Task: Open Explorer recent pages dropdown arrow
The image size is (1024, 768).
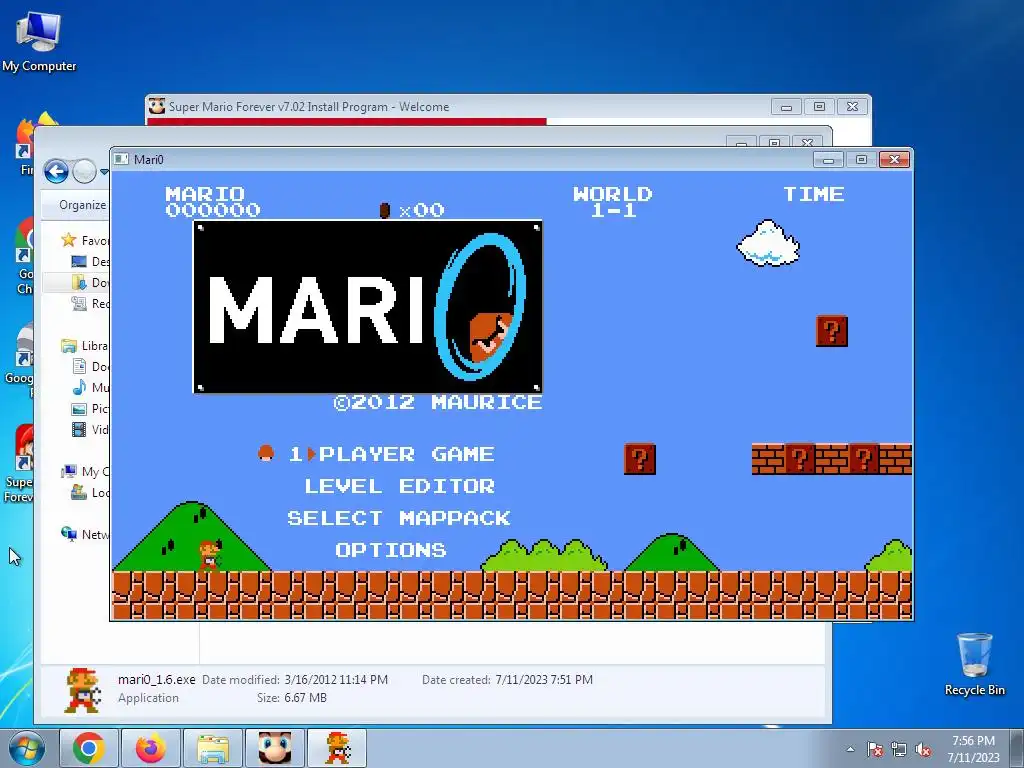Action: (104, 172)
